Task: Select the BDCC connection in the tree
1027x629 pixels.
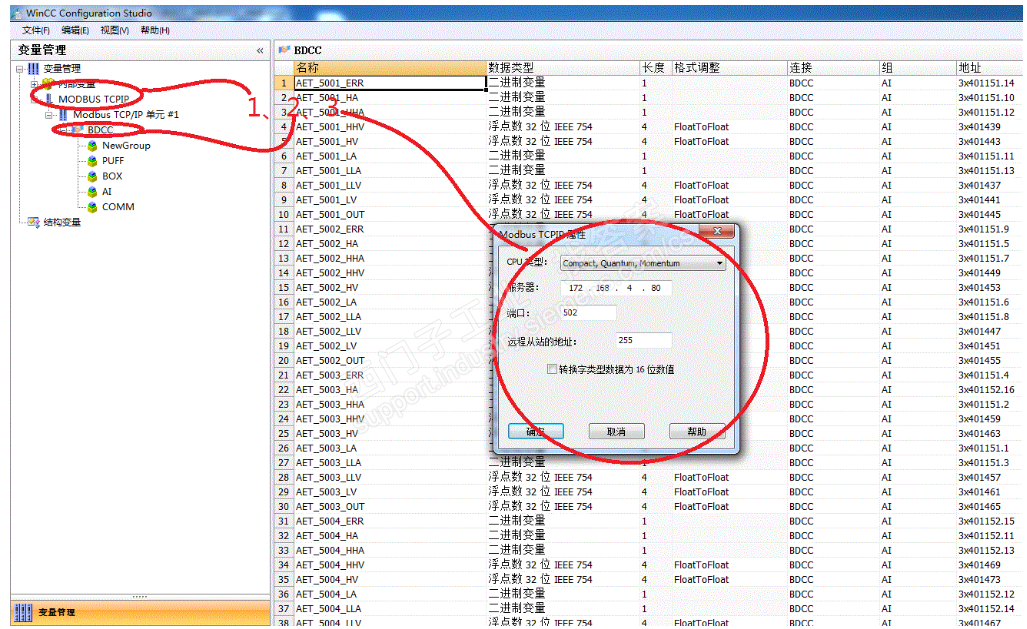Action: pos(100,130)
